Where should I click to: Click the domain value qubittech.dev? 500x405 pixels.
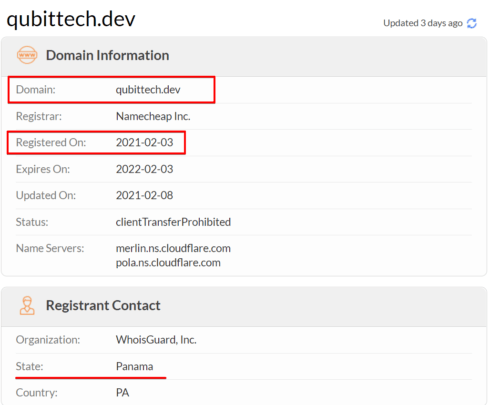click(x=148, y=90)
